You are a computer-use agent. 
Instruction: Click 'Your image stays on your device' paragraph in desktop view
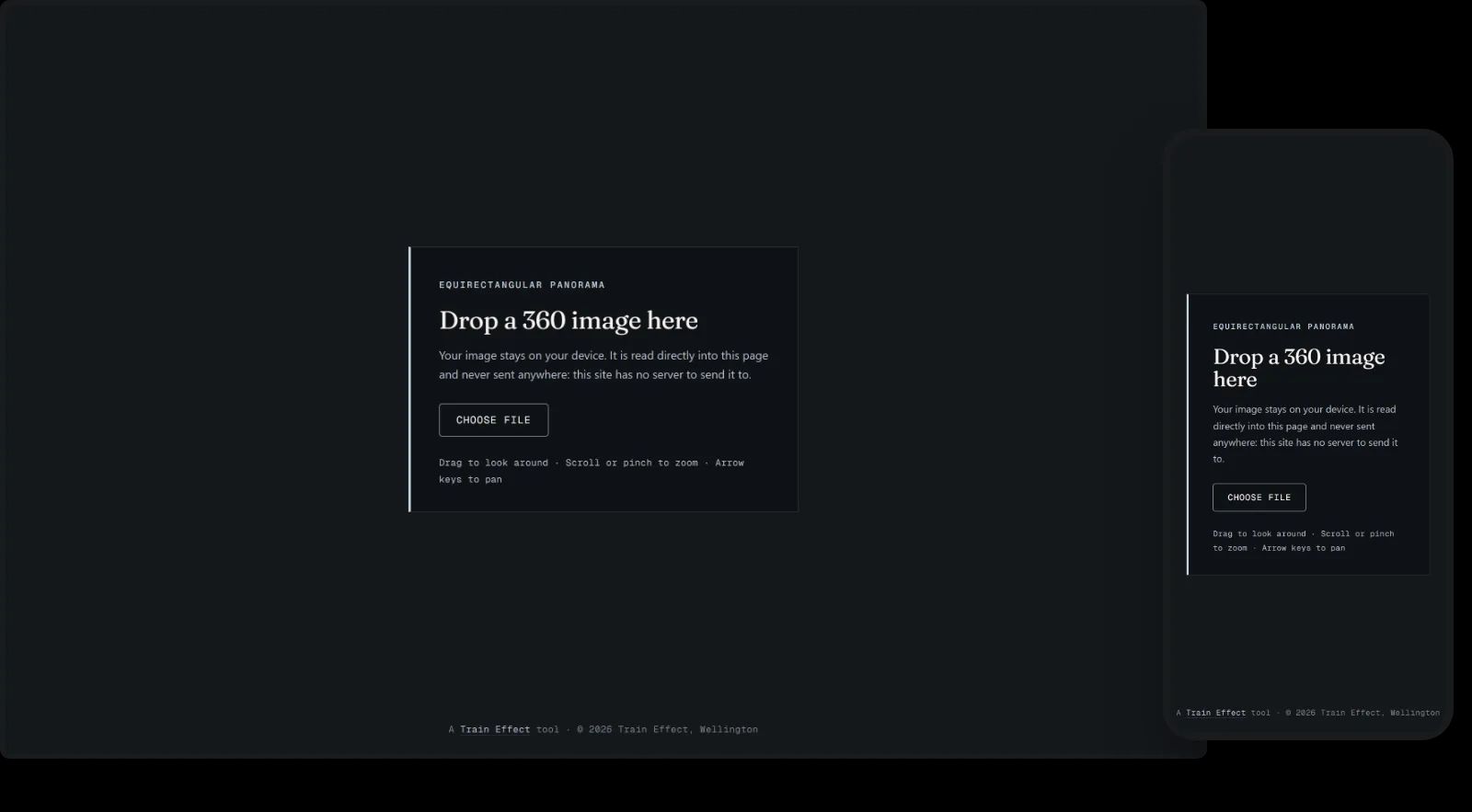tap(604, 365)
